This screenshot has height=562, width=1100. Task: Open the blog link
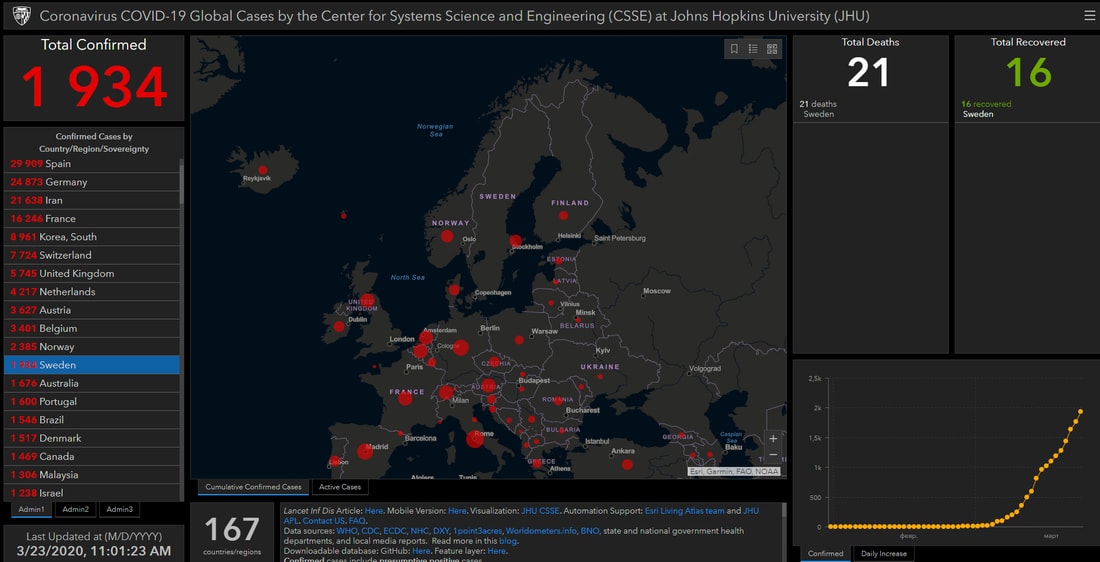508,542
